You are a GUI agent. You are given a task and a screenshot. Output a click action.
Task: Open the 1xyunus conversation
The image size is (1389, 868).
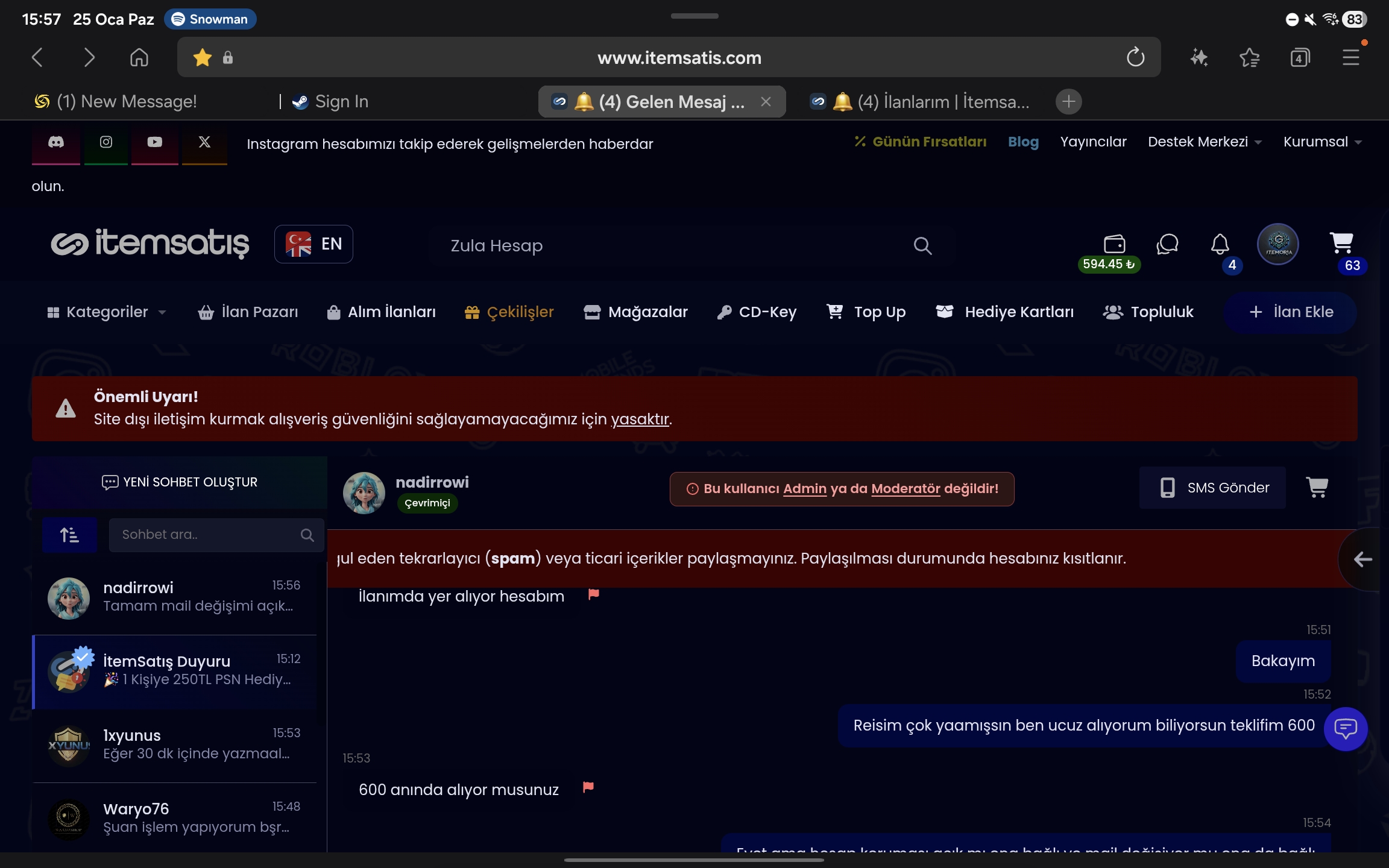click(175, 745)
